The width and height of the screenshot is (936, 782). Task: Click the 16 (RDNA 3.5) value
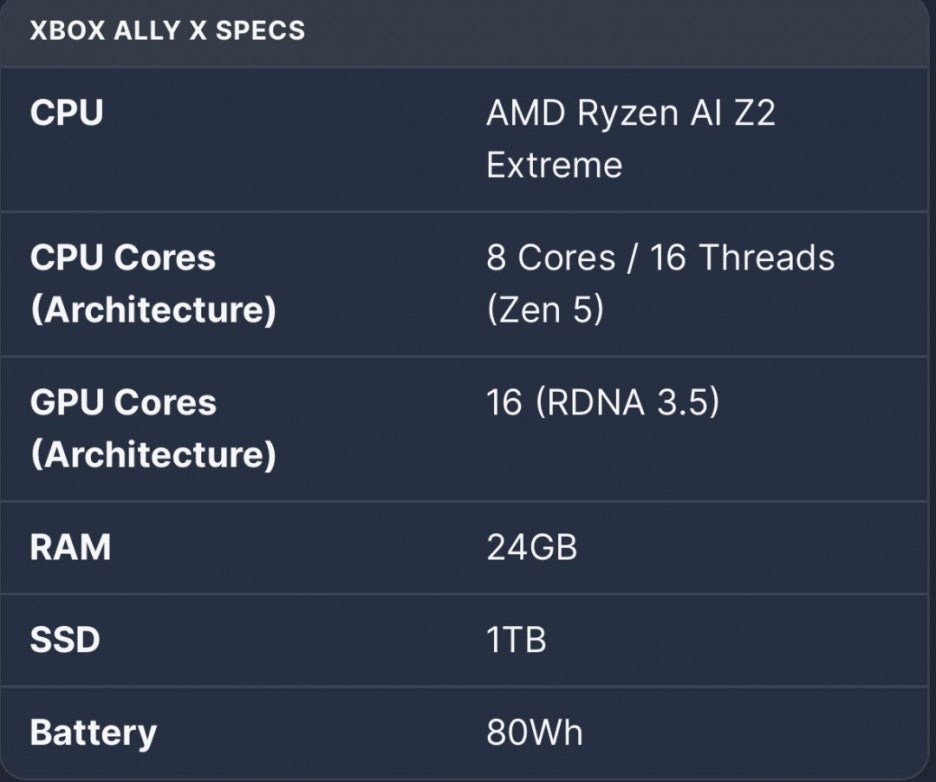603,402
